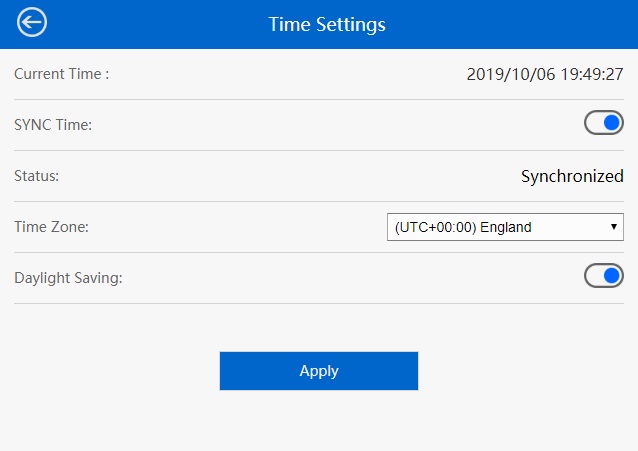Viewport: 638px width, 451px height.
Task: Go back using the arrow icon
Action: tap(32, 22)
